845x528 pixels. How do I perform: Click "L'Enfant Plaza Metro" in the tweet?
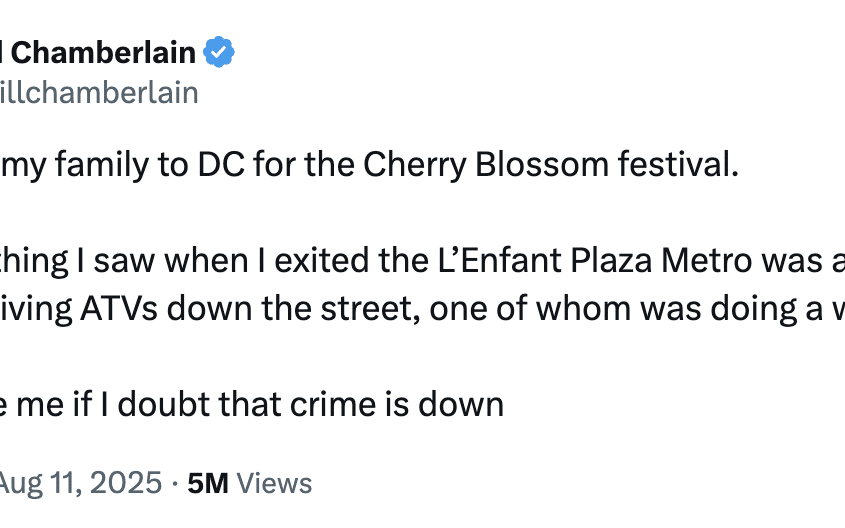pyautogui.click(x=594, y=260)
